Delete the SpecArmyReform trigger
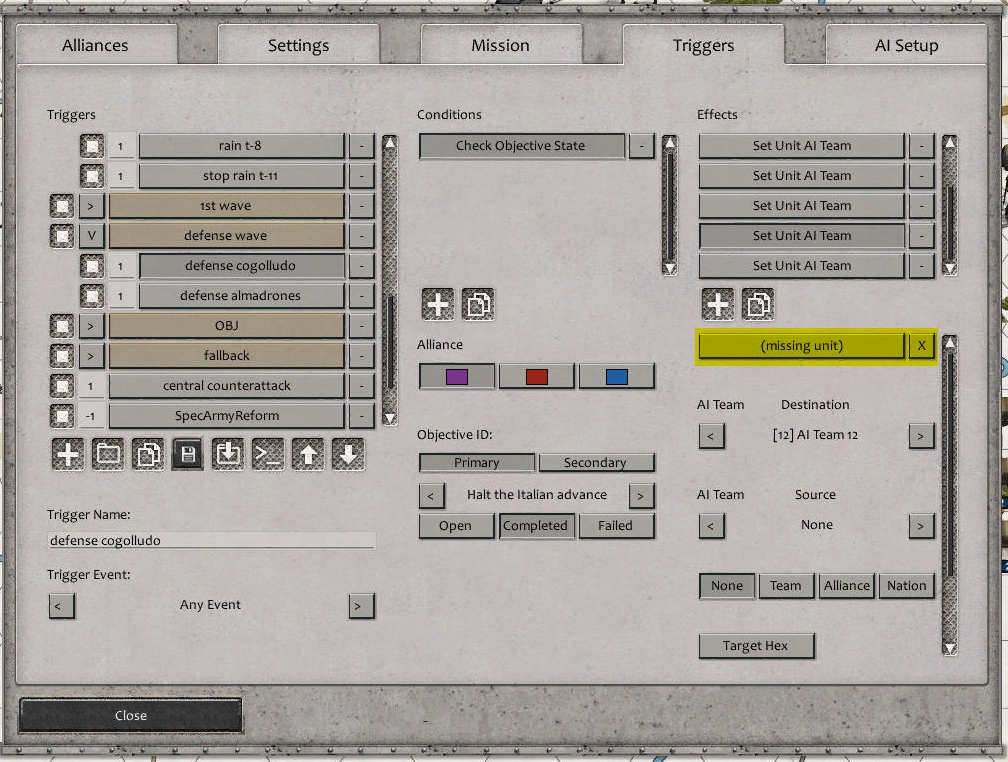The image size is (1008, 762). (x=362, y=415)
